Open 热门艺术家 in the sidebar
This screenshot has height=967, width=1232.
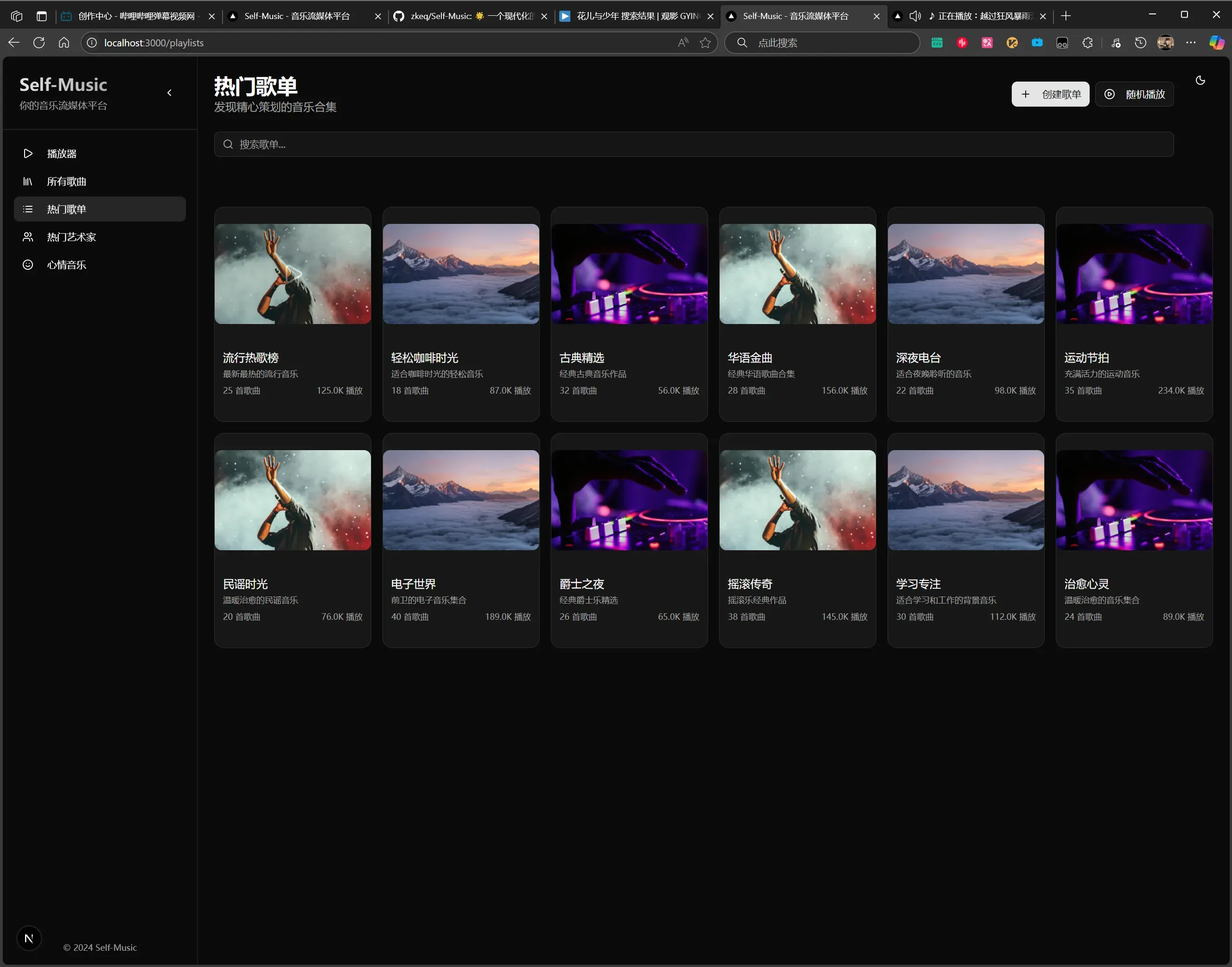pos(71,237)
